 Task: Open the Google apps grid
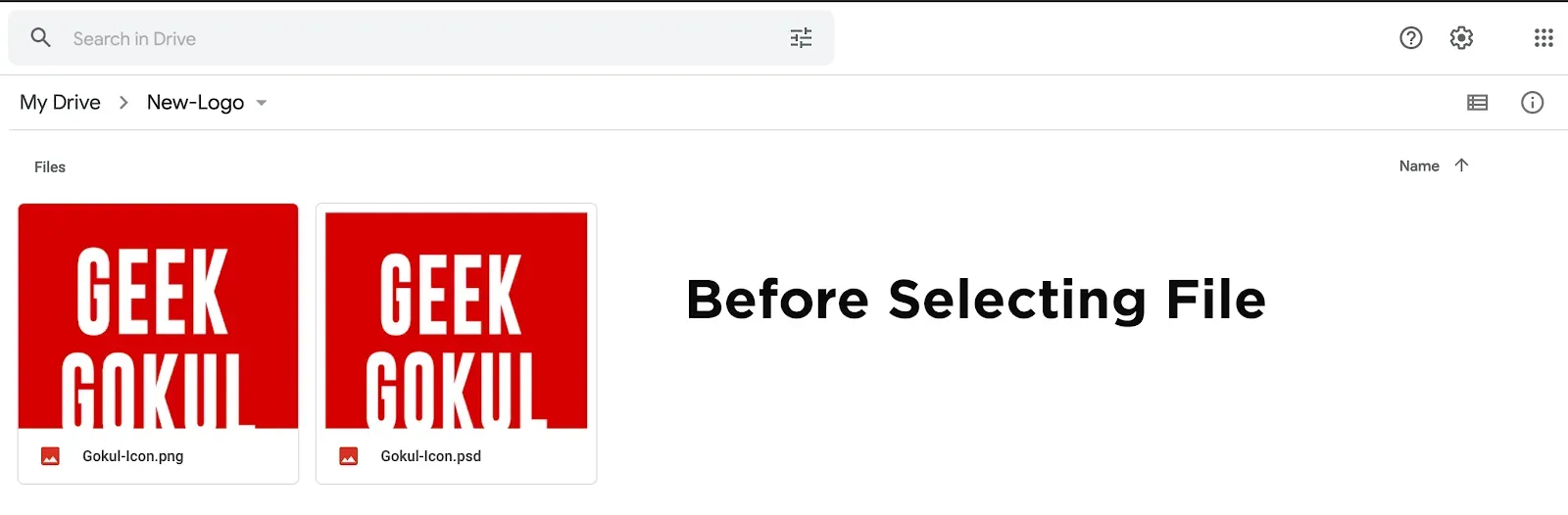click(x=1543, y=38)
